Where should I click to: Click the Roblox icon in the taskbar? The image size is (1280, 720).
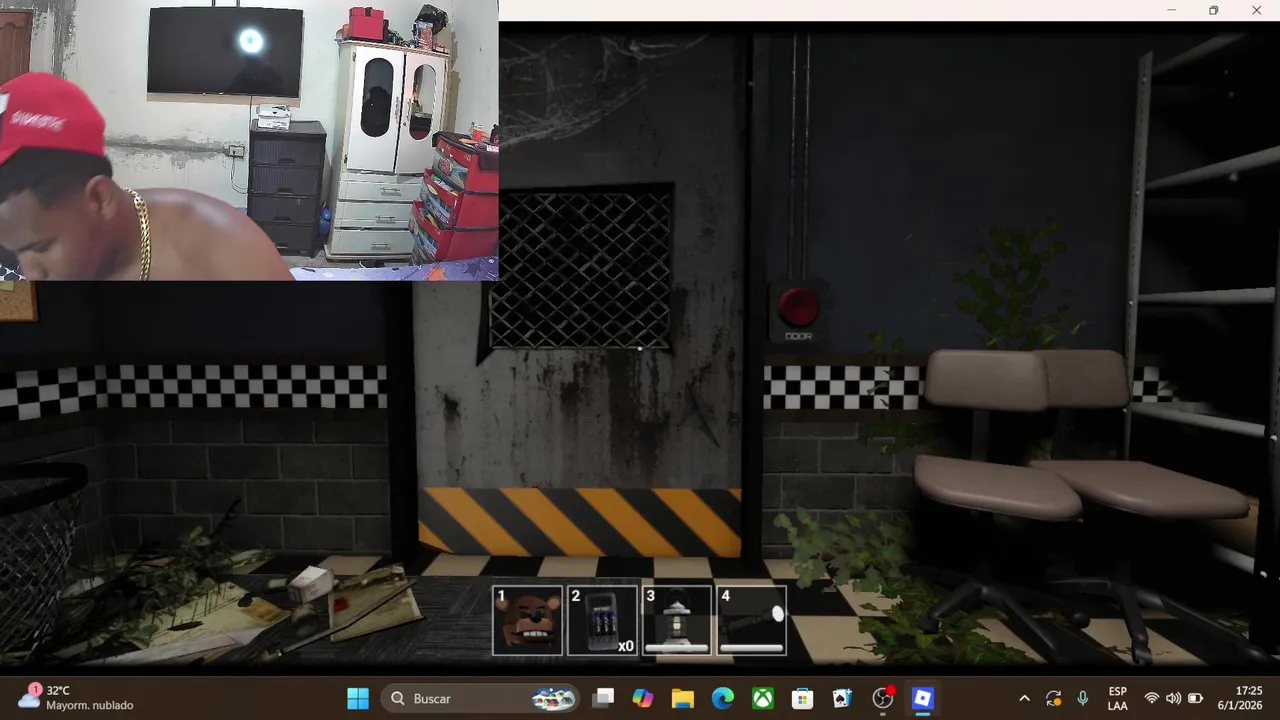pyautogui.click(x=923, y=698)
